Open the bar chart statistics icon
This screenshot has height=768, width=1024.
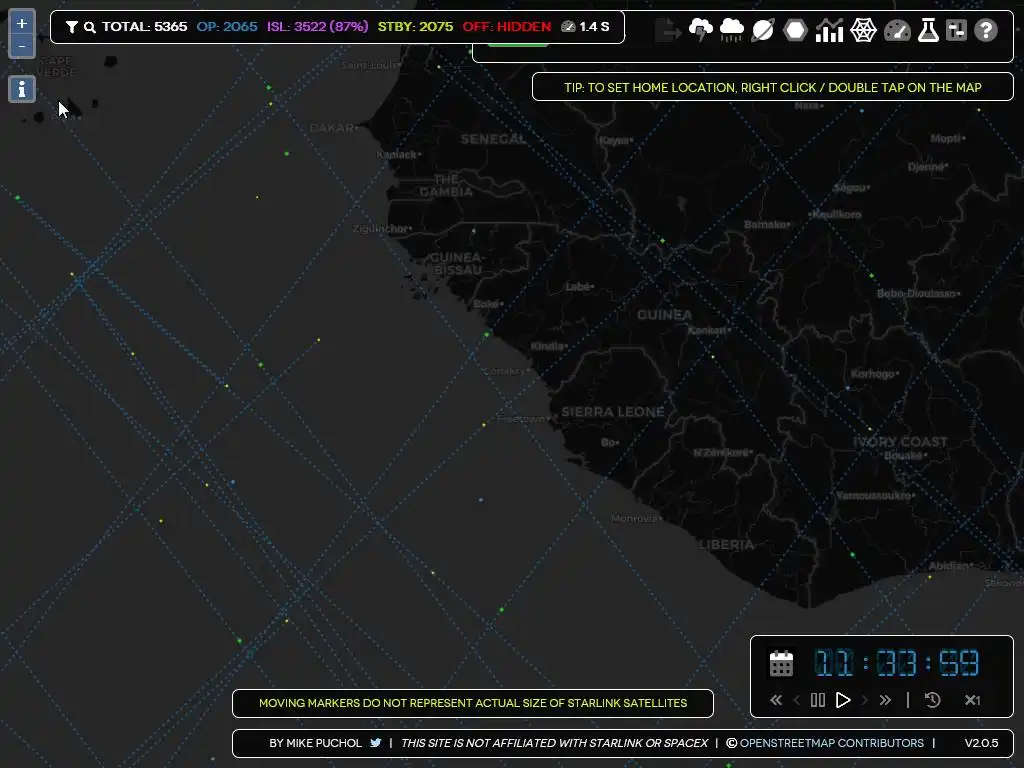tap(829, 30)
